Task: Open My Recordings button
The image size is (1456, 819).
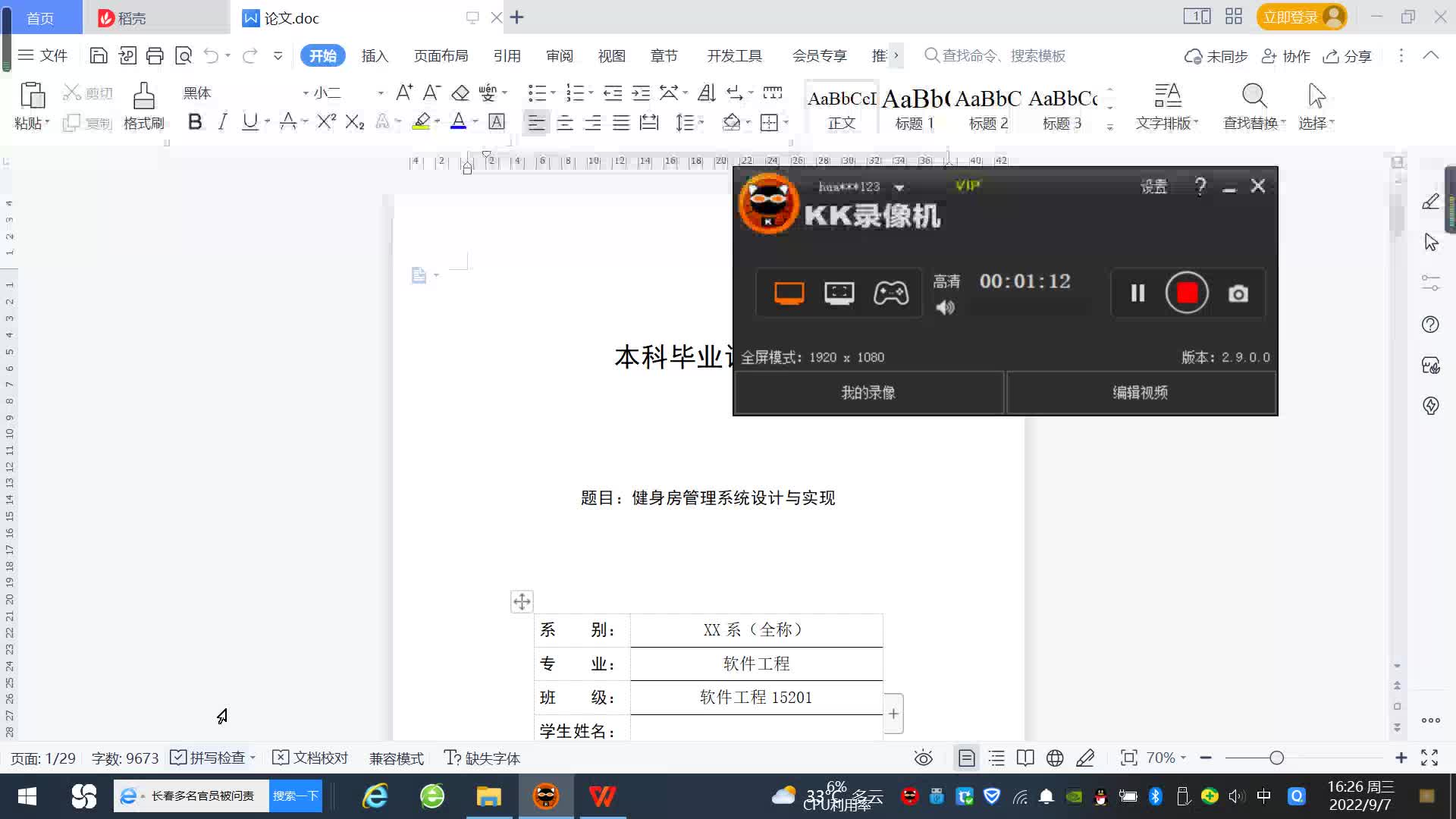Action: [868, 393]
